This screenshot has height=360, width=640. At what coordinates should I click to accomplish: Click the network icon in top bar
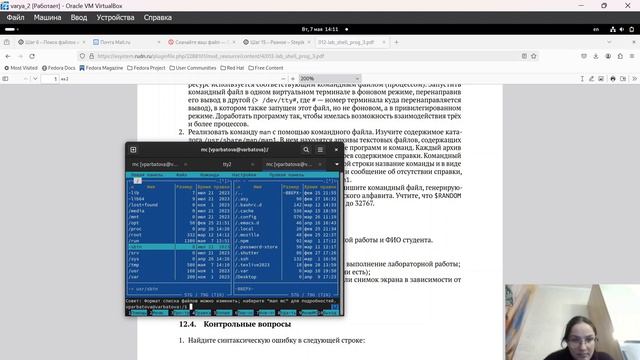pos(613,29)
